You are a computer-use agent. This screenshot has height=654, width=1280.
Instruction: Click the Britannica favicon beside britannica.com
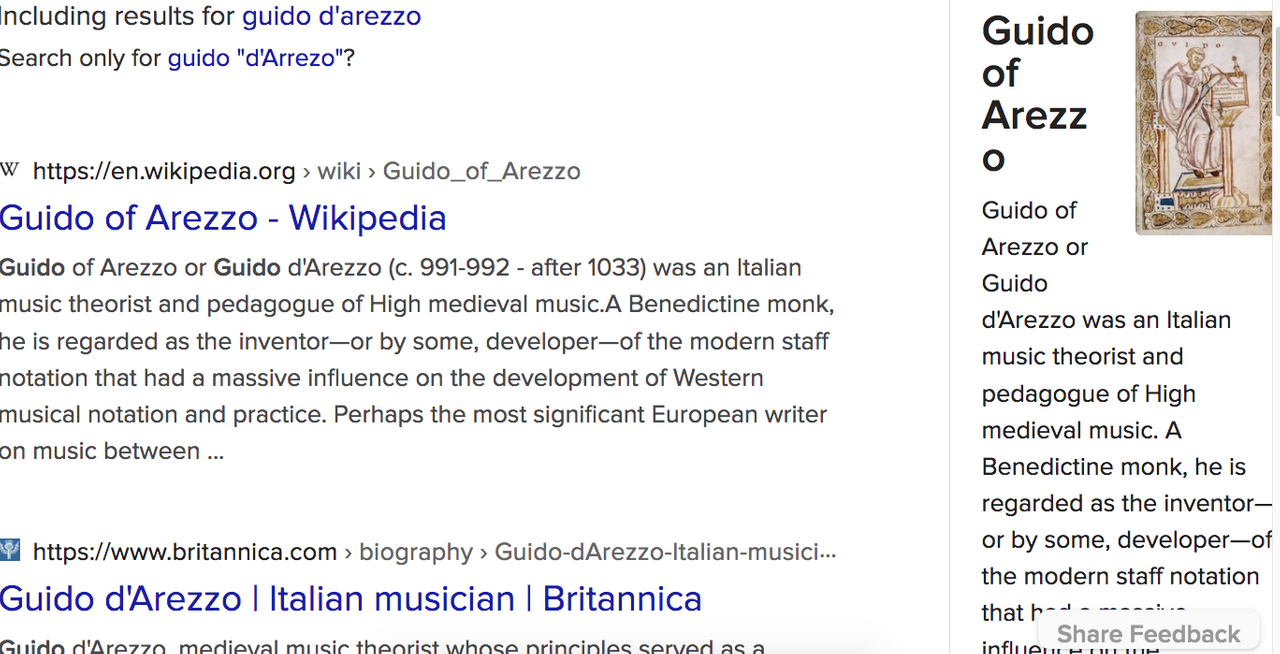(10, 550)
